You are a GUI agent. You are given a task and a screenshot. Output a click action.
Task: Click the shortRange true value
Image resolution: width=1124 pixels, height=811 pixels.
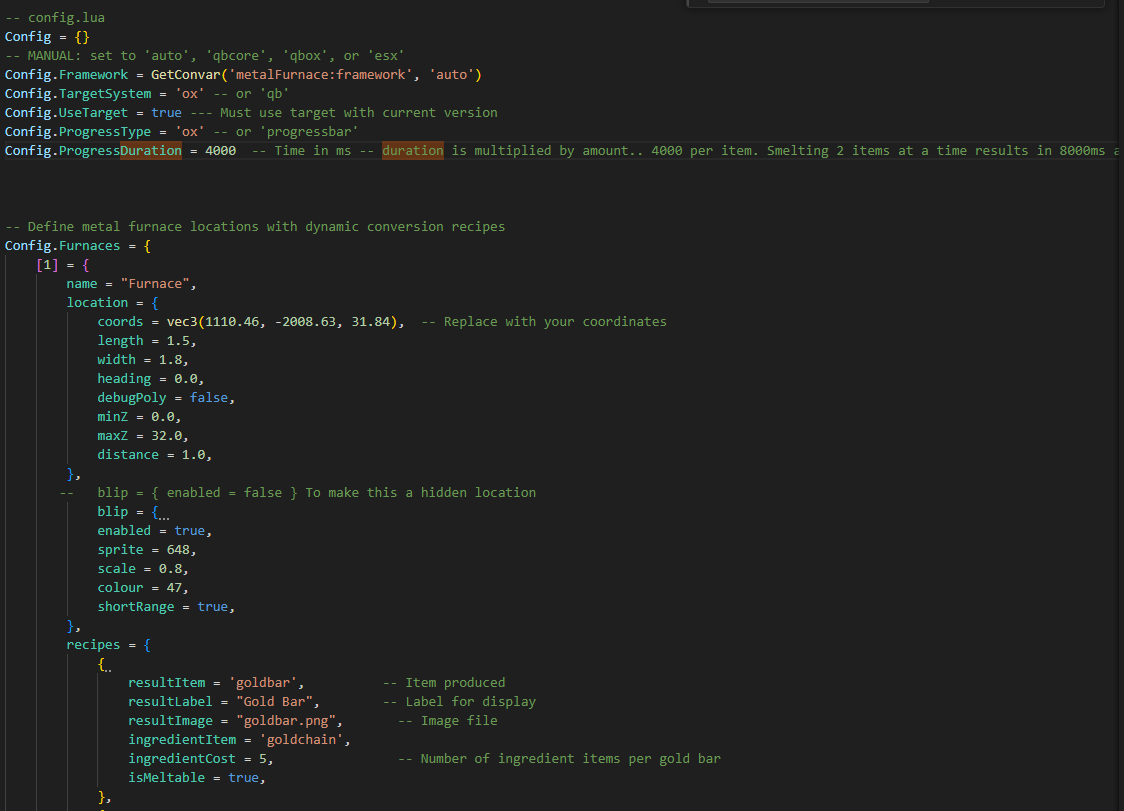pos(213,607)
